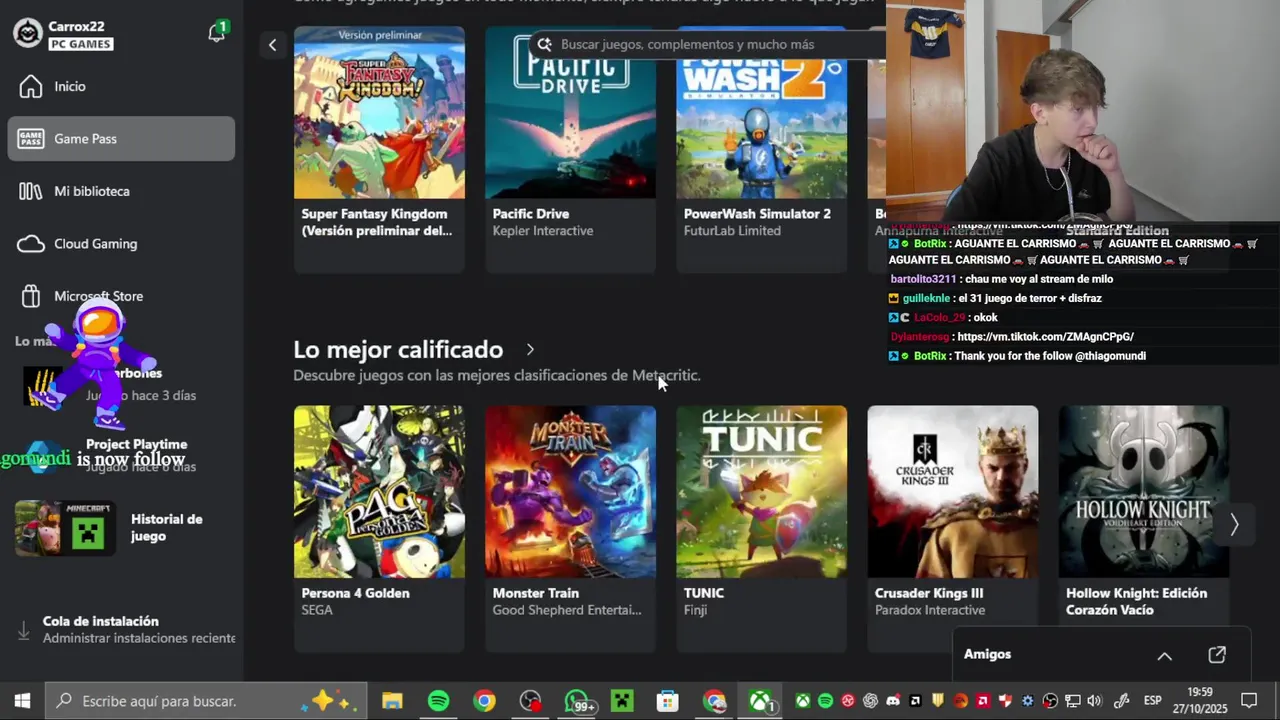Open the Windows Start menu

coord(22,701)
